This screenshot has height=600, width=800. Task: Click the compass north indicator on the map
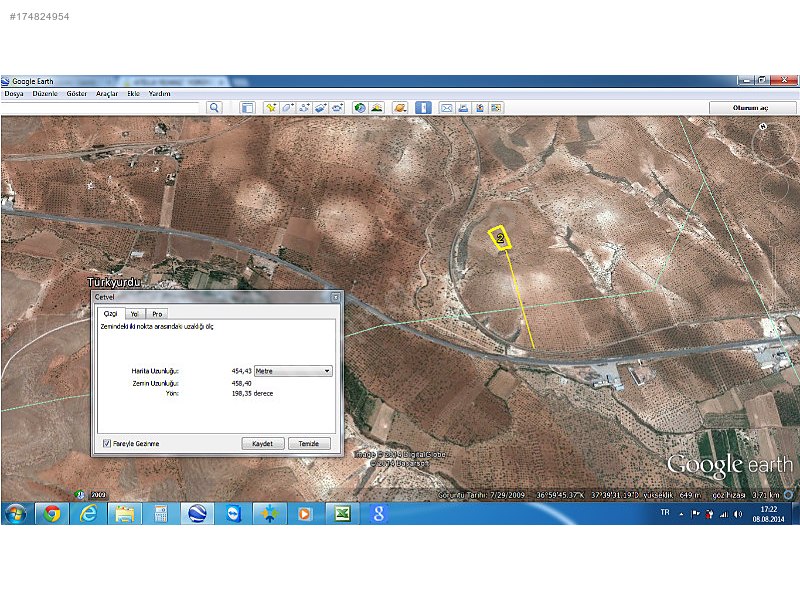763,126
